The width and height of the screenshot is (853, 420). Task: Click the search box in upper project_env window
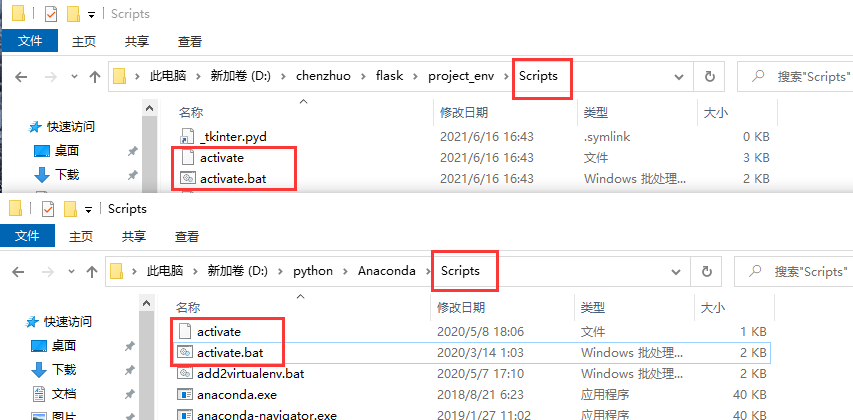pyautogui.click(x=795, y=77)
